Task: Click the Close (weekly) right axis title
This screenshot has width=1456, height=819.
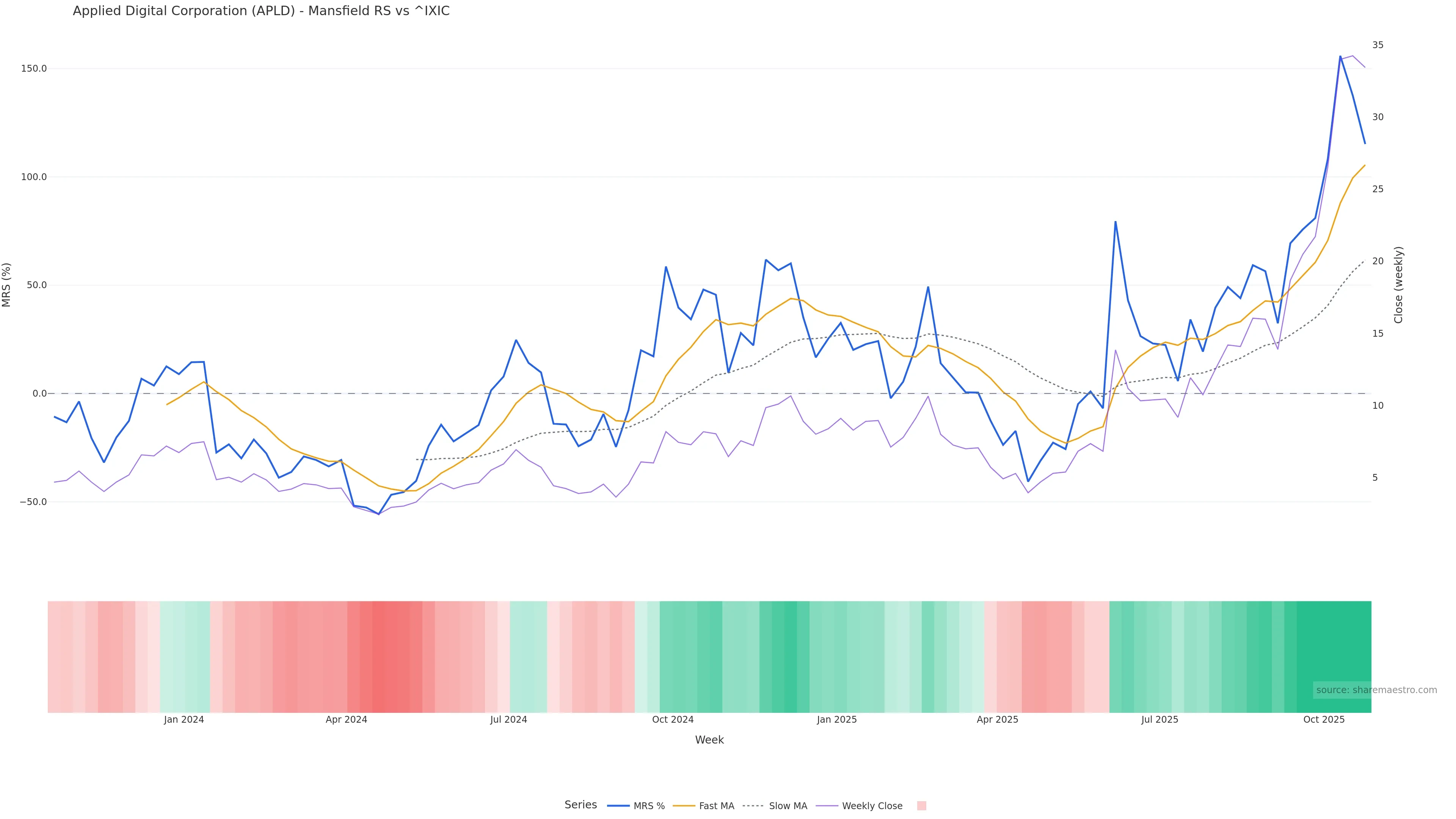Action: tap(1398, 285)
